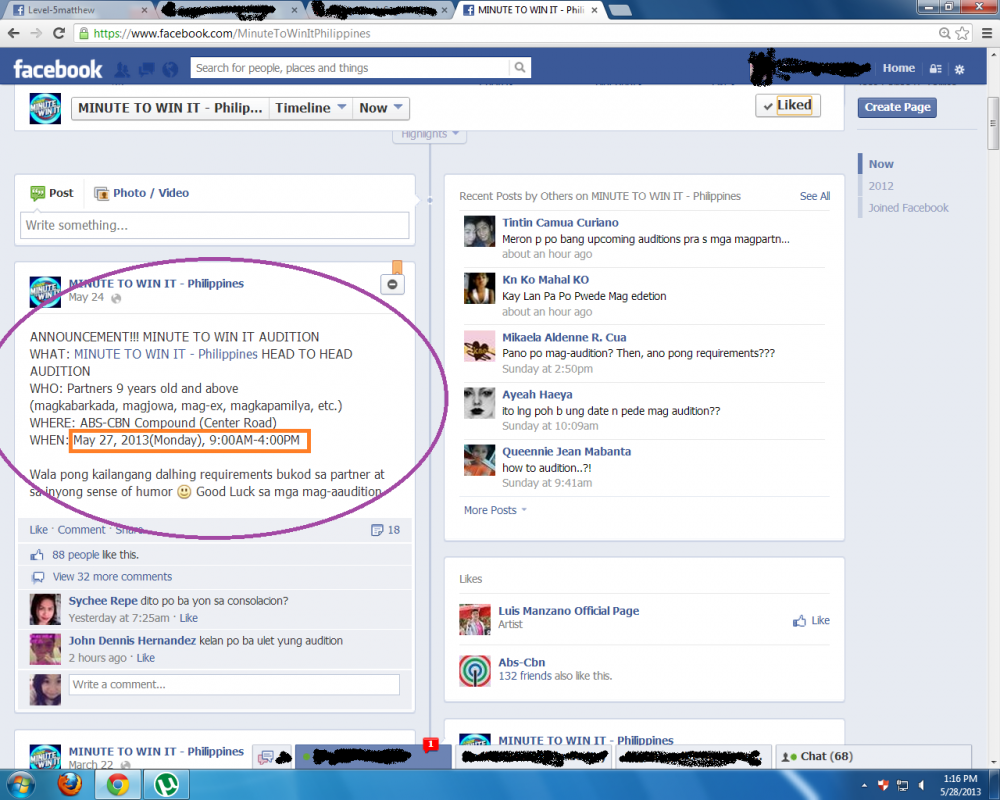This screenshot has height=800, width=1000.
Task: Open Ayeah Haeya's profile link
Action: [537, 395]
